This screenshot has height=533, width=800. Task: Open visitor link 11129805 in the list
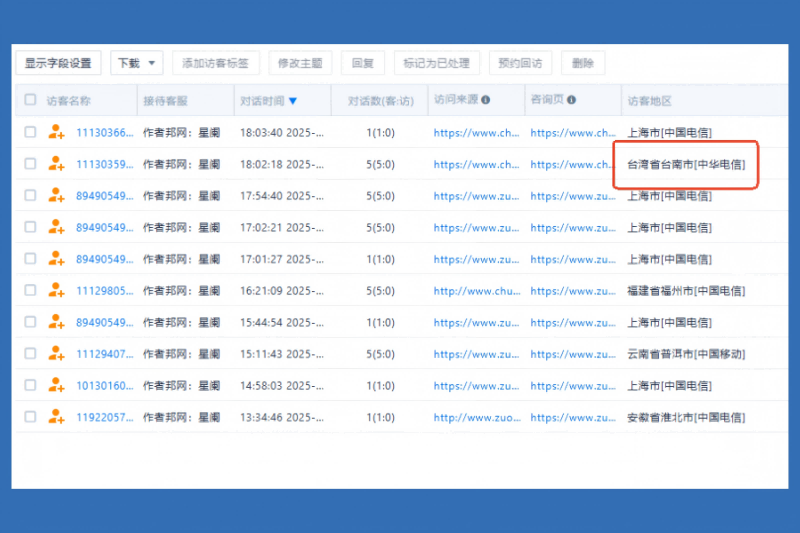pyautogui.click(x=104, y=291)
